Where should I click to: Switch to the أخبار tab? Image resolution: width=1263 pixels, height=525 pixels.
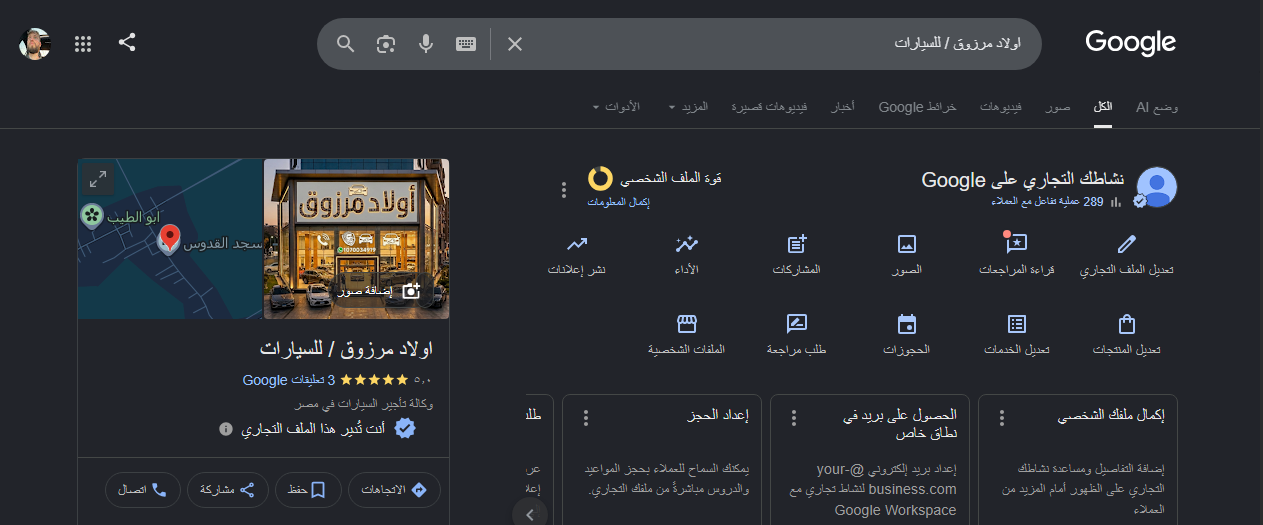coord(842,106)
